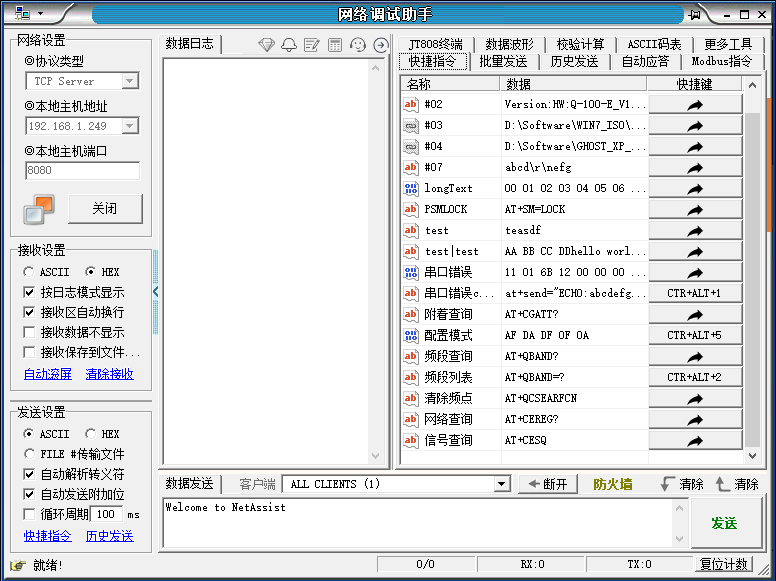This screenshot has height=581, width=776.
Task: Toggle 自动解析转义符 checkbox
Action: [29, 474]
